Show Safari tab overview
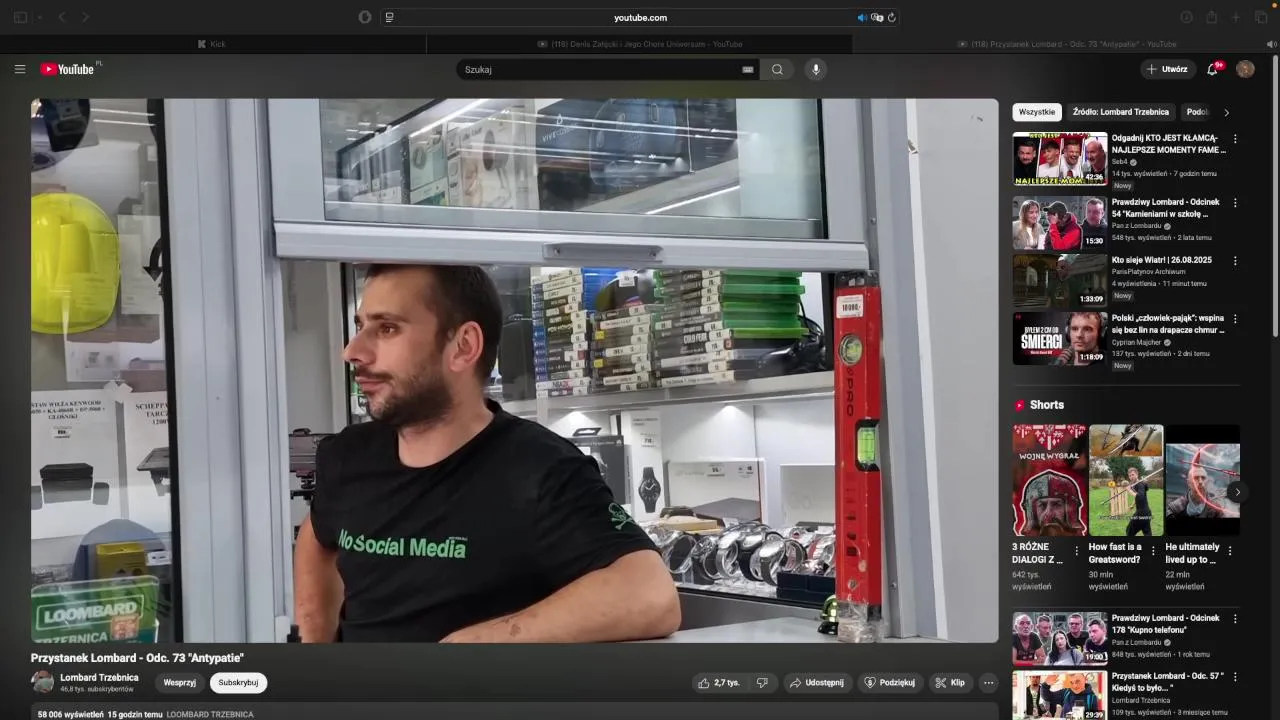 pos(1261,17)
